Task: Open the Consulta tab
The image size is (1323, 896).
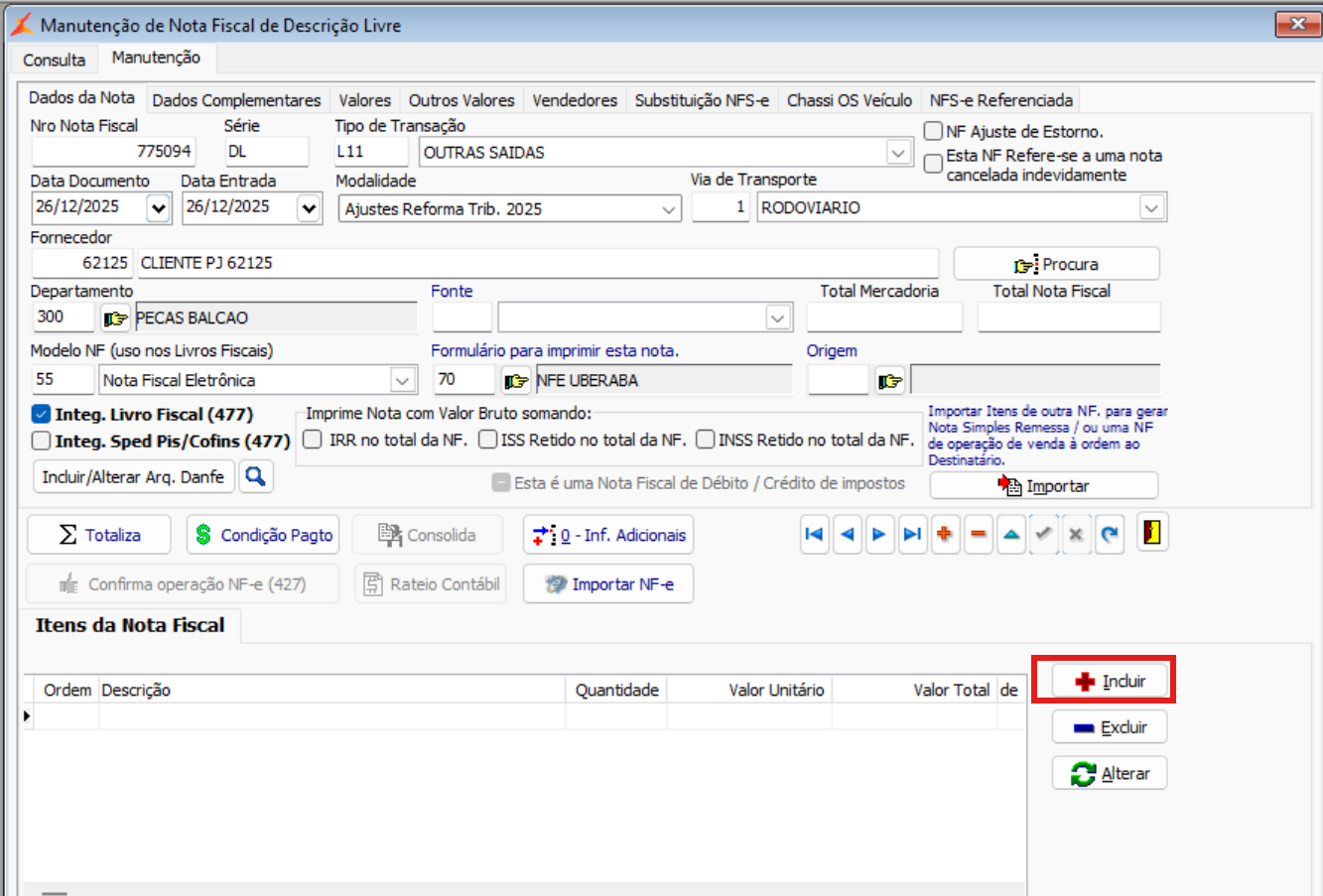Action: pos(55,60)
